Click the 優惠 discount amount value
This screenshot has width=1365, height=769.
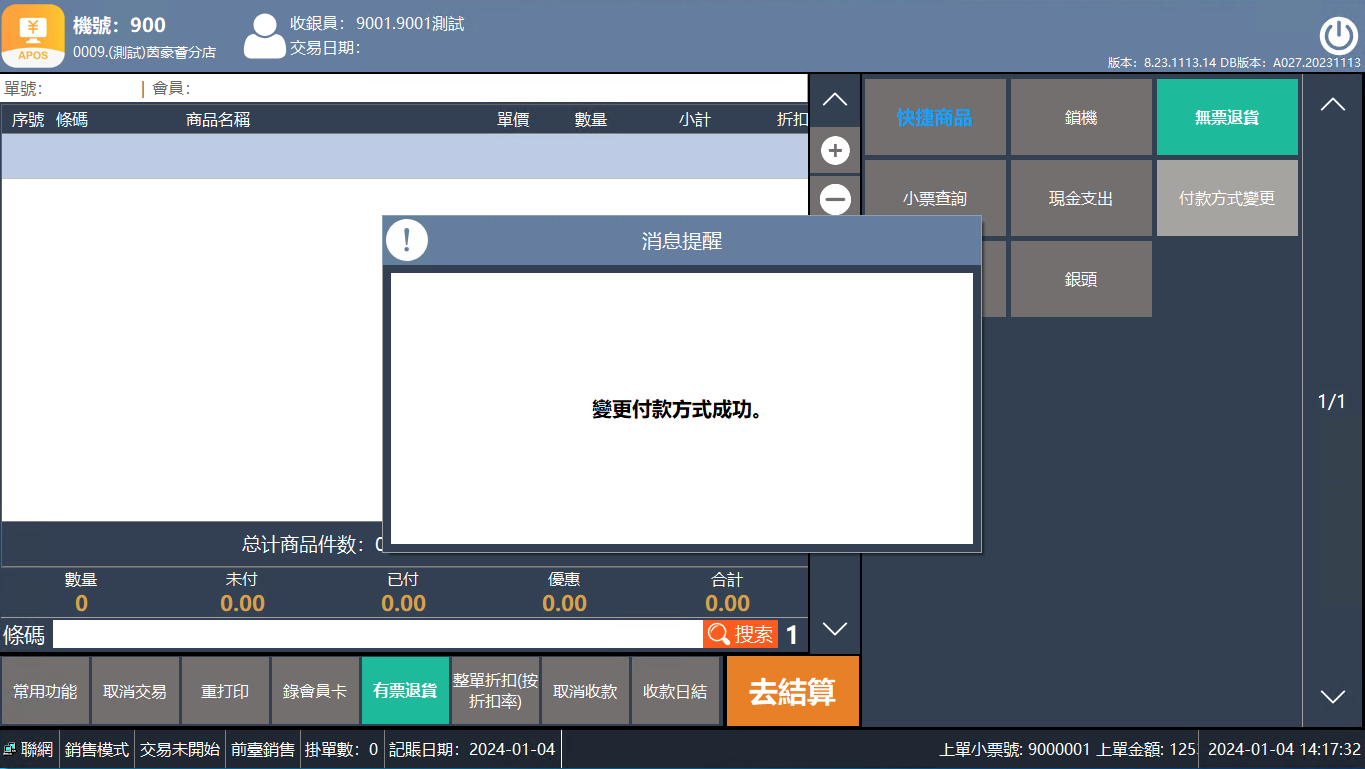tap(565, 603)
